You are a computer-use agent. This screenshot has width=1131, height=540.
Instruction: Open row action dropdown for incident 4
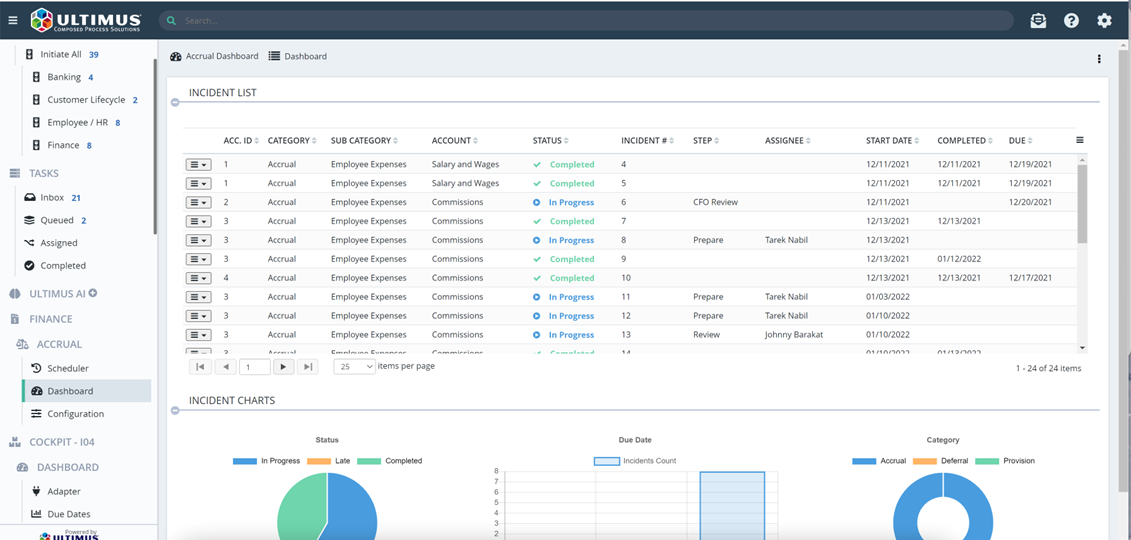pos(198,164)
